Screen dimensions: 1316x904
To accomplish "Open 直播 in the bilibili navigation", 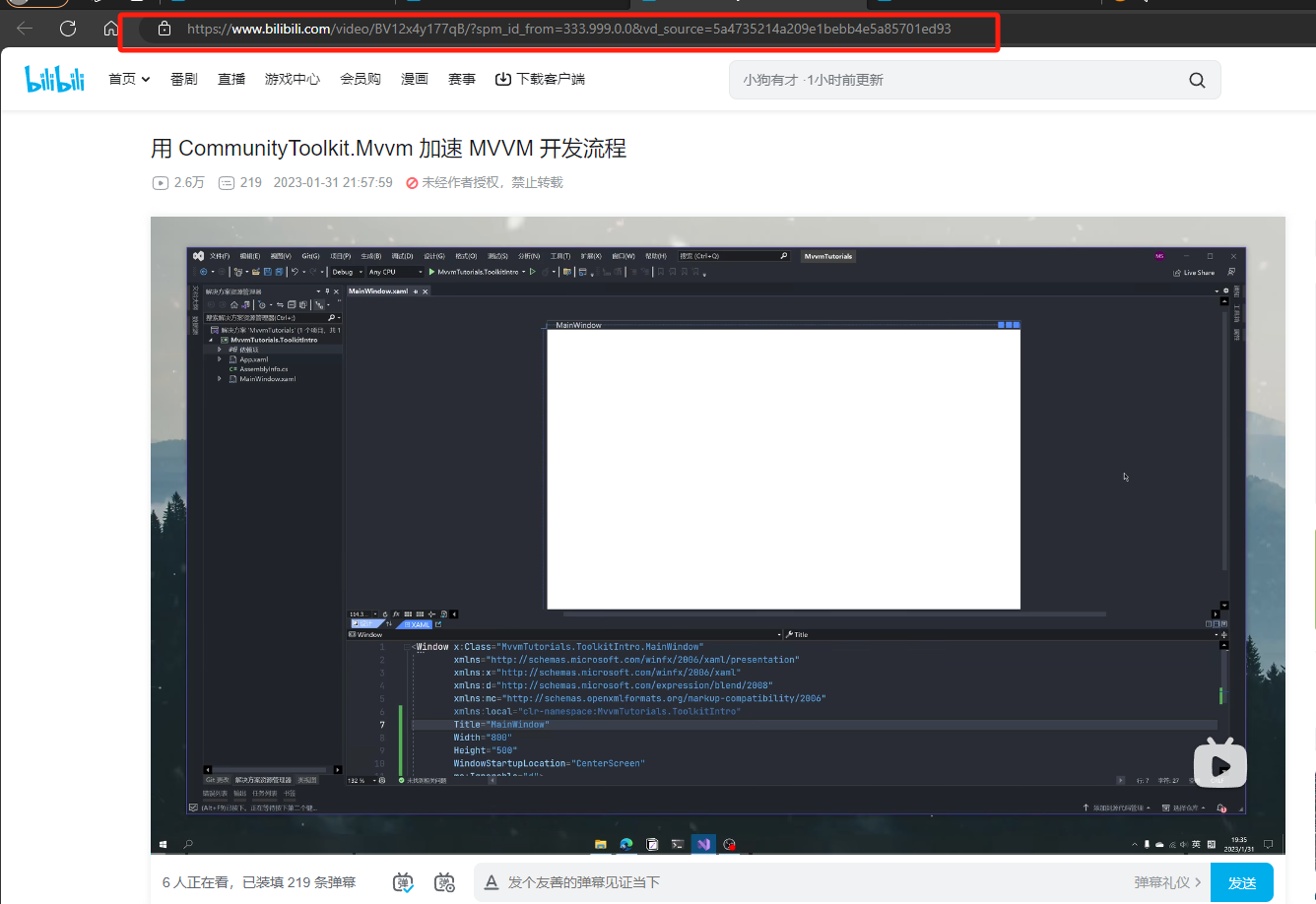I will coord(231,79).
